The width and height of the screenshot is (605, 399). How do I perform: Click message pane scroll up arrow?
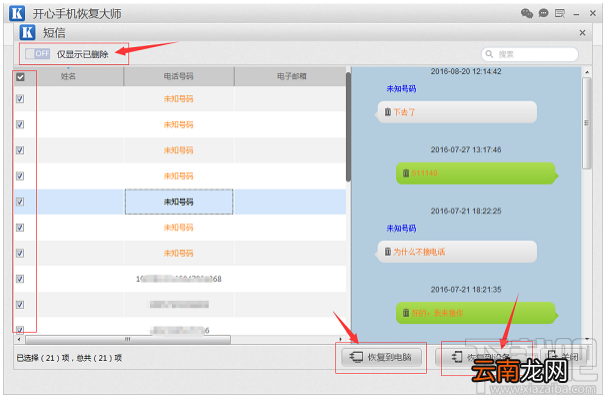point(587,72)
